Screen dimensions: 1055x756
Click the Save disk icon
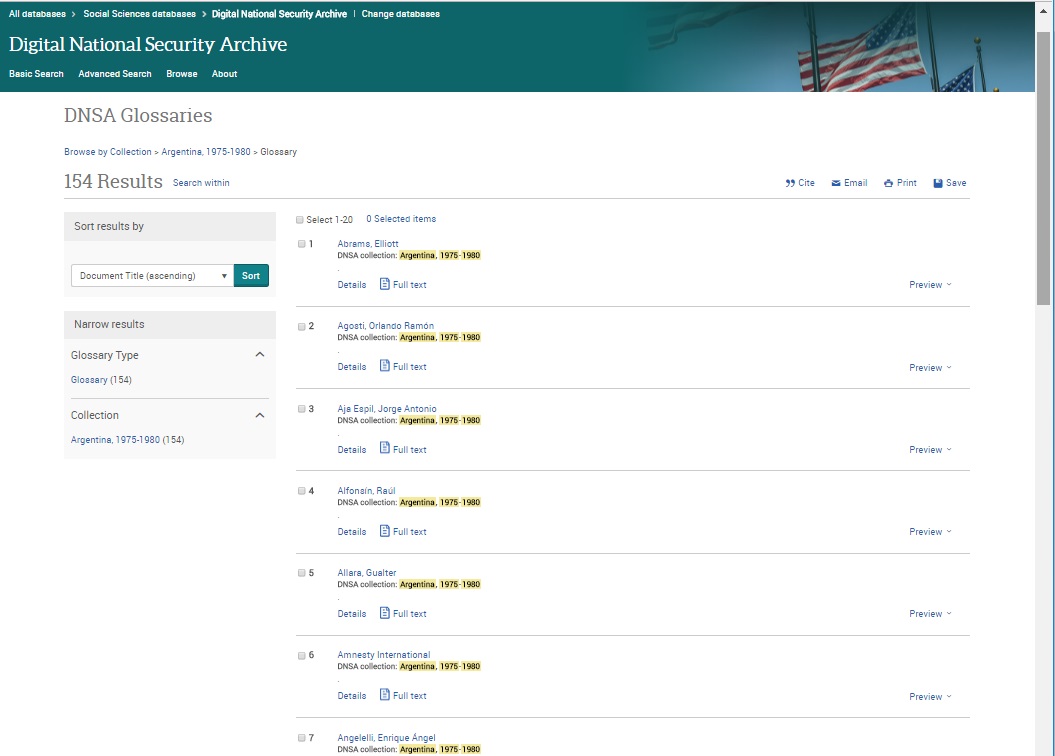(x=937, y=183)
